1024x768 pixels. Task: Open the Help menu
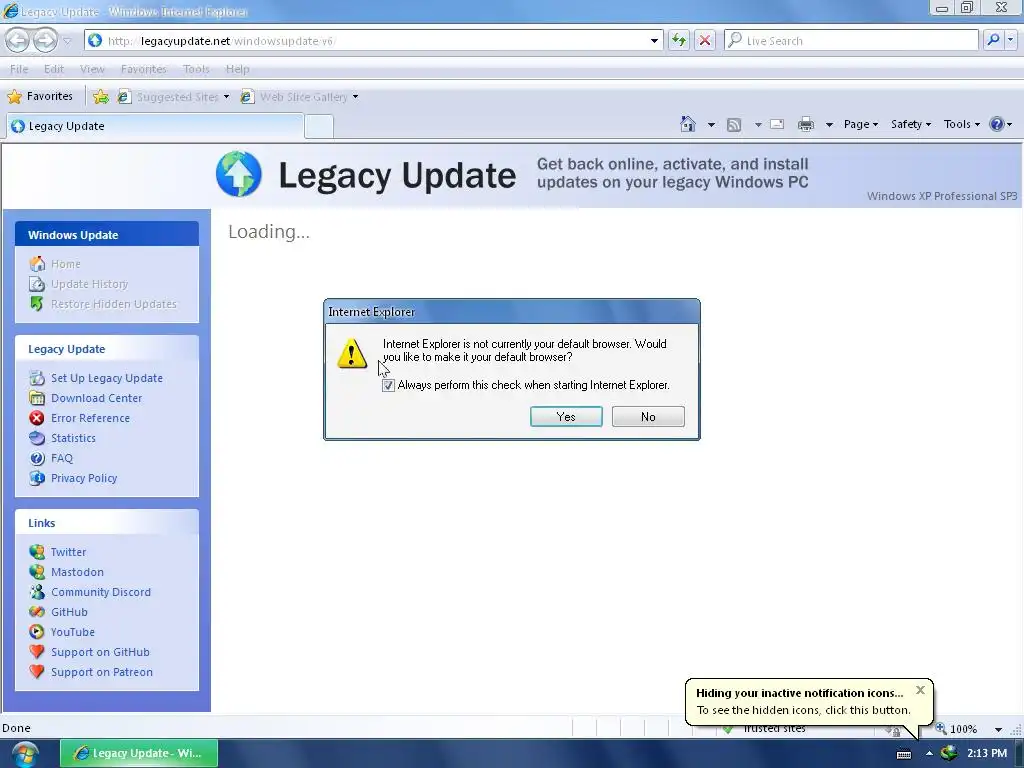[x=238, y=69]
